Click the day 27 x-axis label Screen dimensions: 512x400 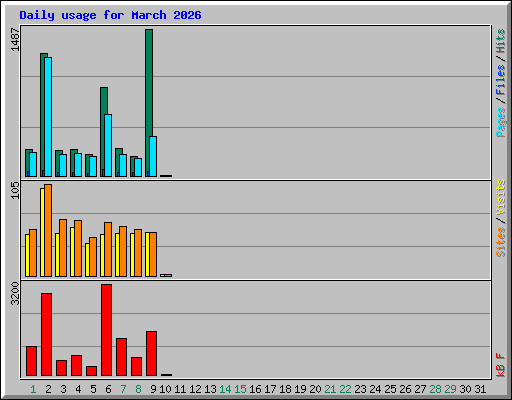pyautogui.click(x=420, y=389)
